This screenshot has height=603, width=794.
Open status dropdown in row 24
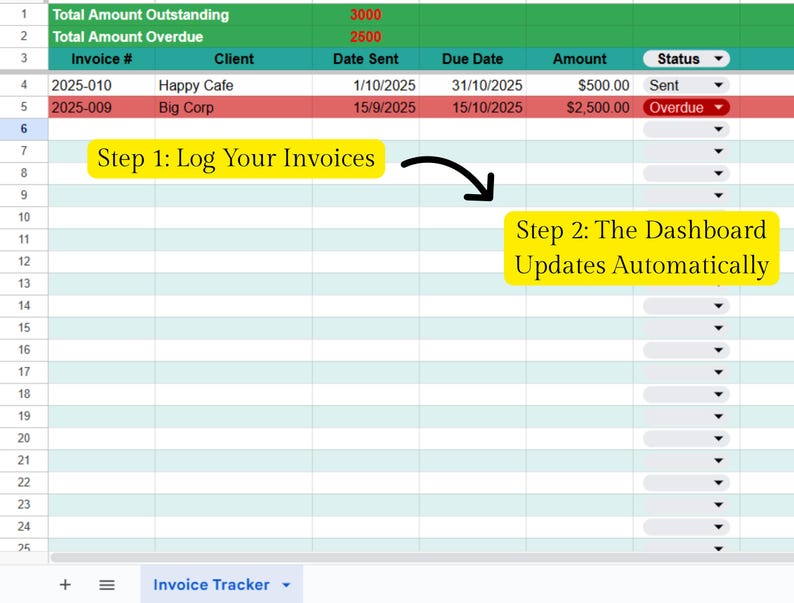click(x=686, y=527)
